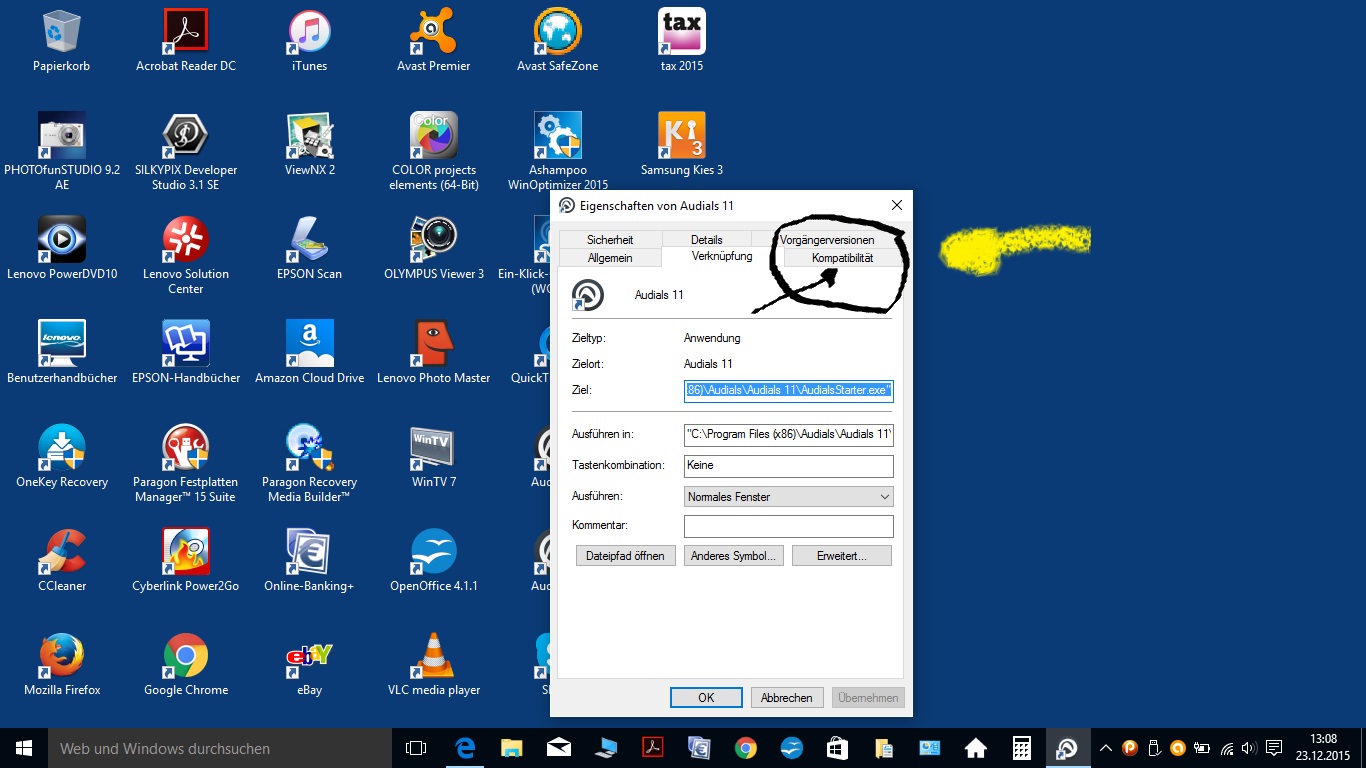Select OpenOffice 4.1.1 shortcut
The height and width of the screenshot is (768, 1366).
pos(434,561)
